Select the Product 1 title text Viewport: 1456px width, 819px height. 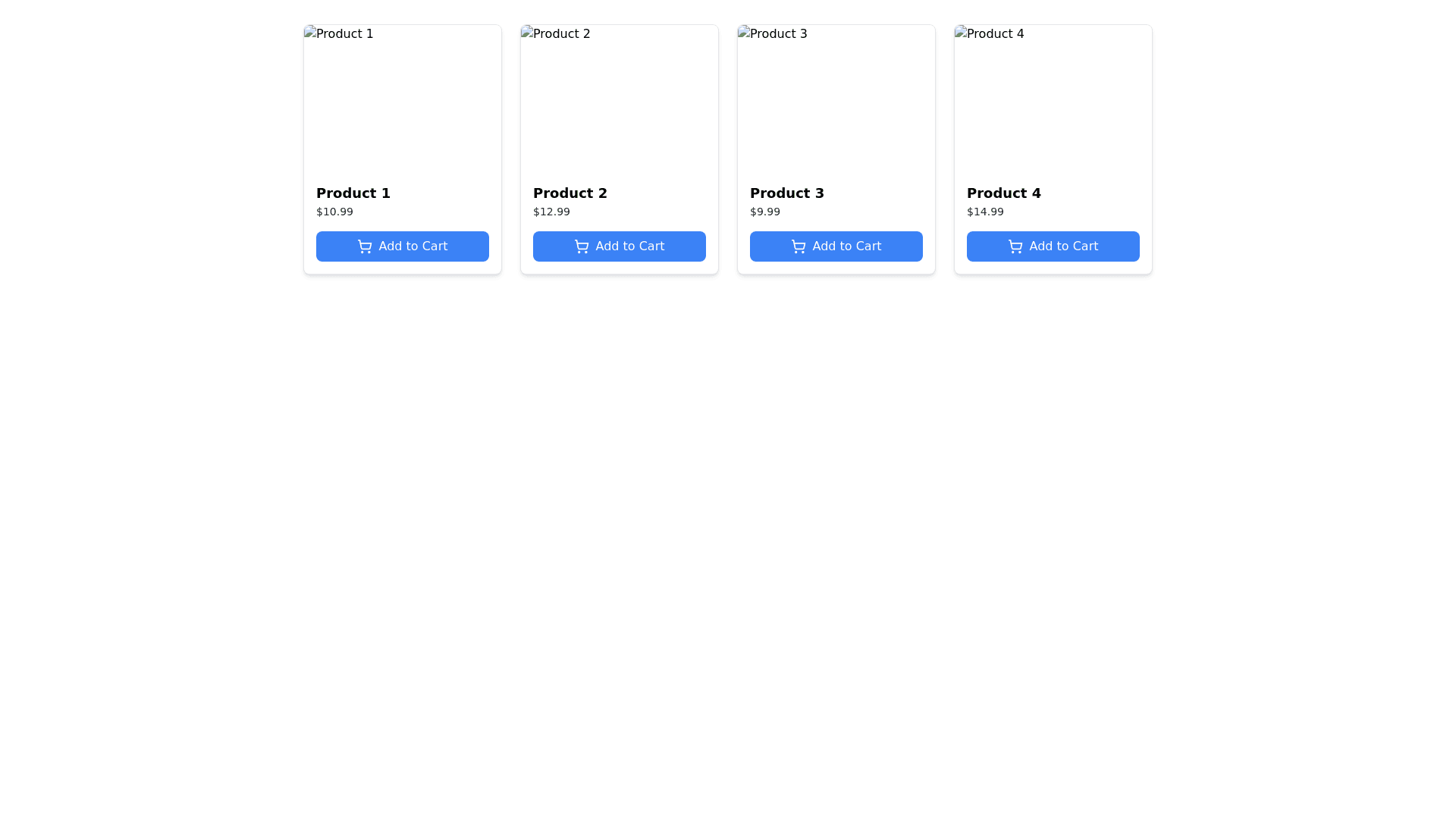click(353, 193)
